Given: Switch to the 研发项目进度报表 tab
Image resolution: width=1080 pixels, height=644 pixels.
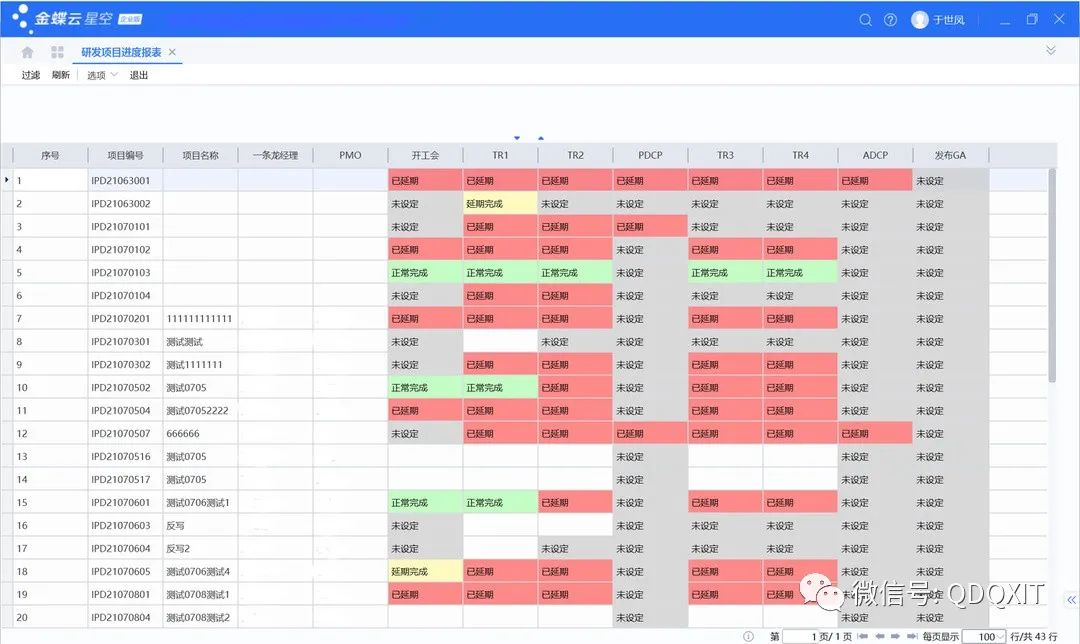Looking at the screenshot, I should 120,52.
